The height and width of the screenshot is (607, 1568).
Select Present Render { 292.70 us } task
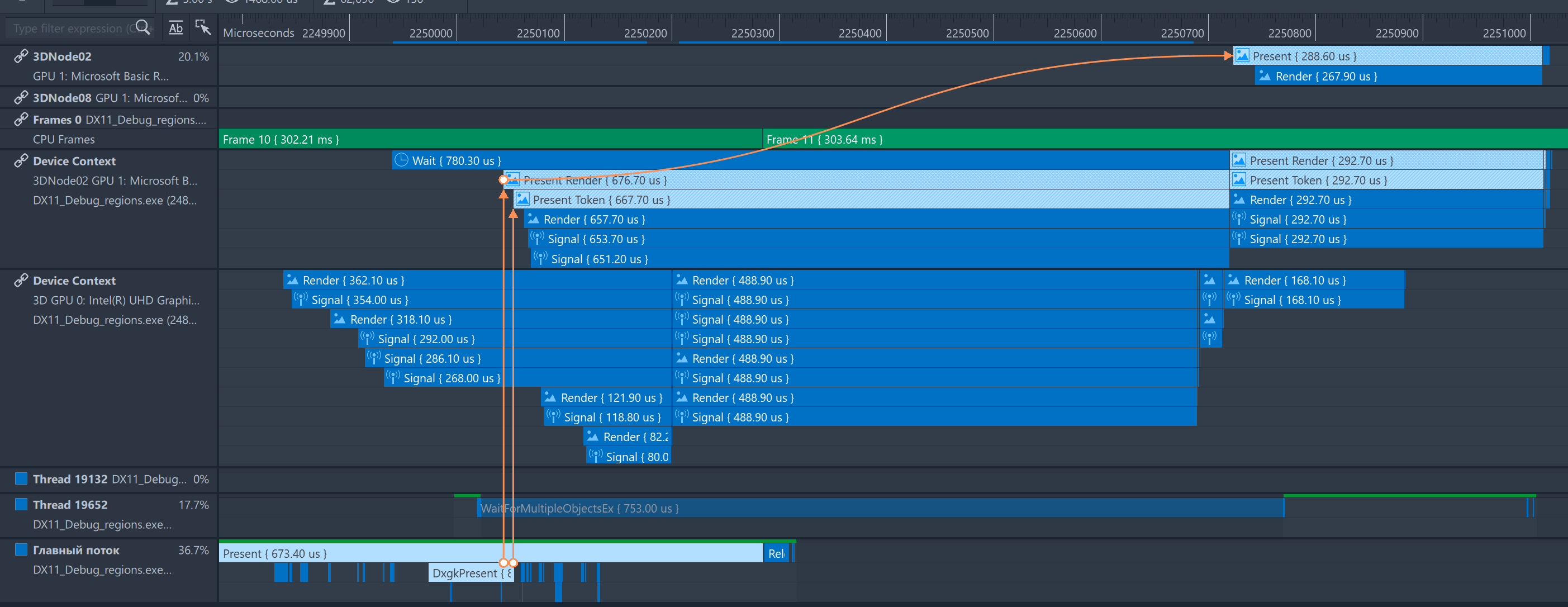[x=1387, y=161]
